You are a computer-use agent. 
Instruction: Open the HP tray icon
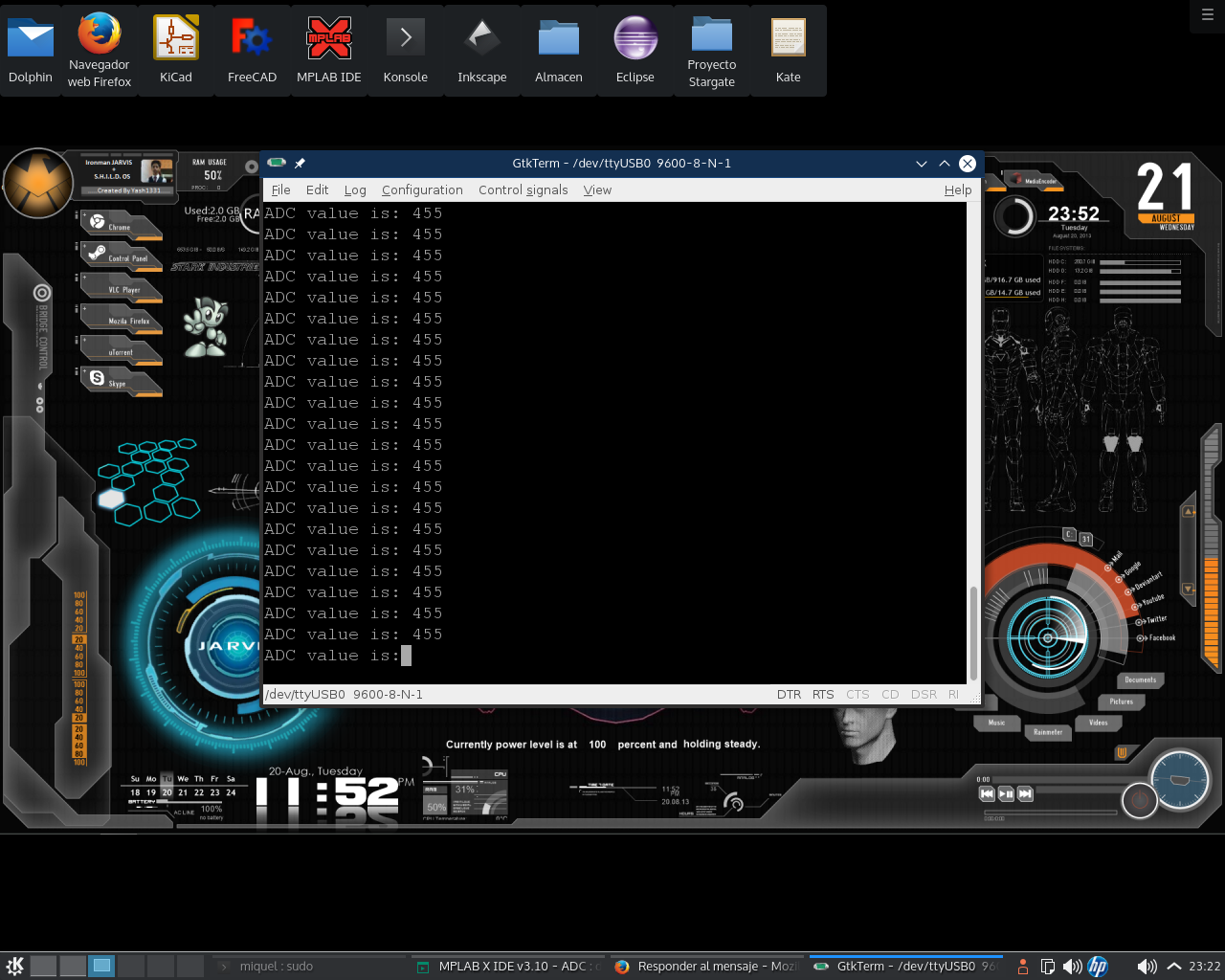(1098, 967)
